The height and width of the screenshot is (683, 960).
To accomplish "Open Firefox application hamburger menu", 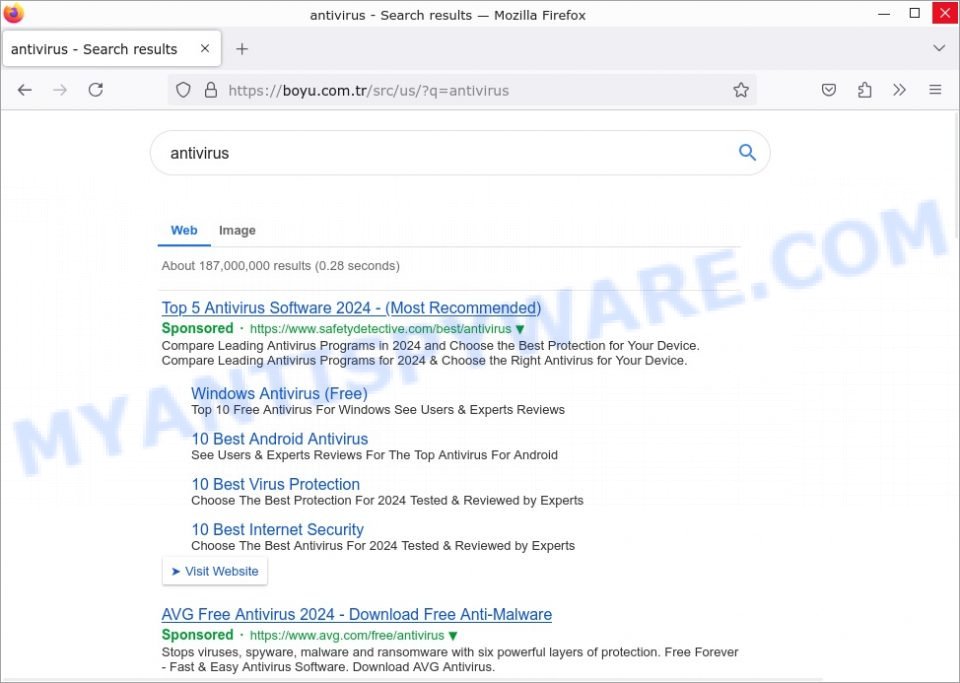I will point(935,91).
